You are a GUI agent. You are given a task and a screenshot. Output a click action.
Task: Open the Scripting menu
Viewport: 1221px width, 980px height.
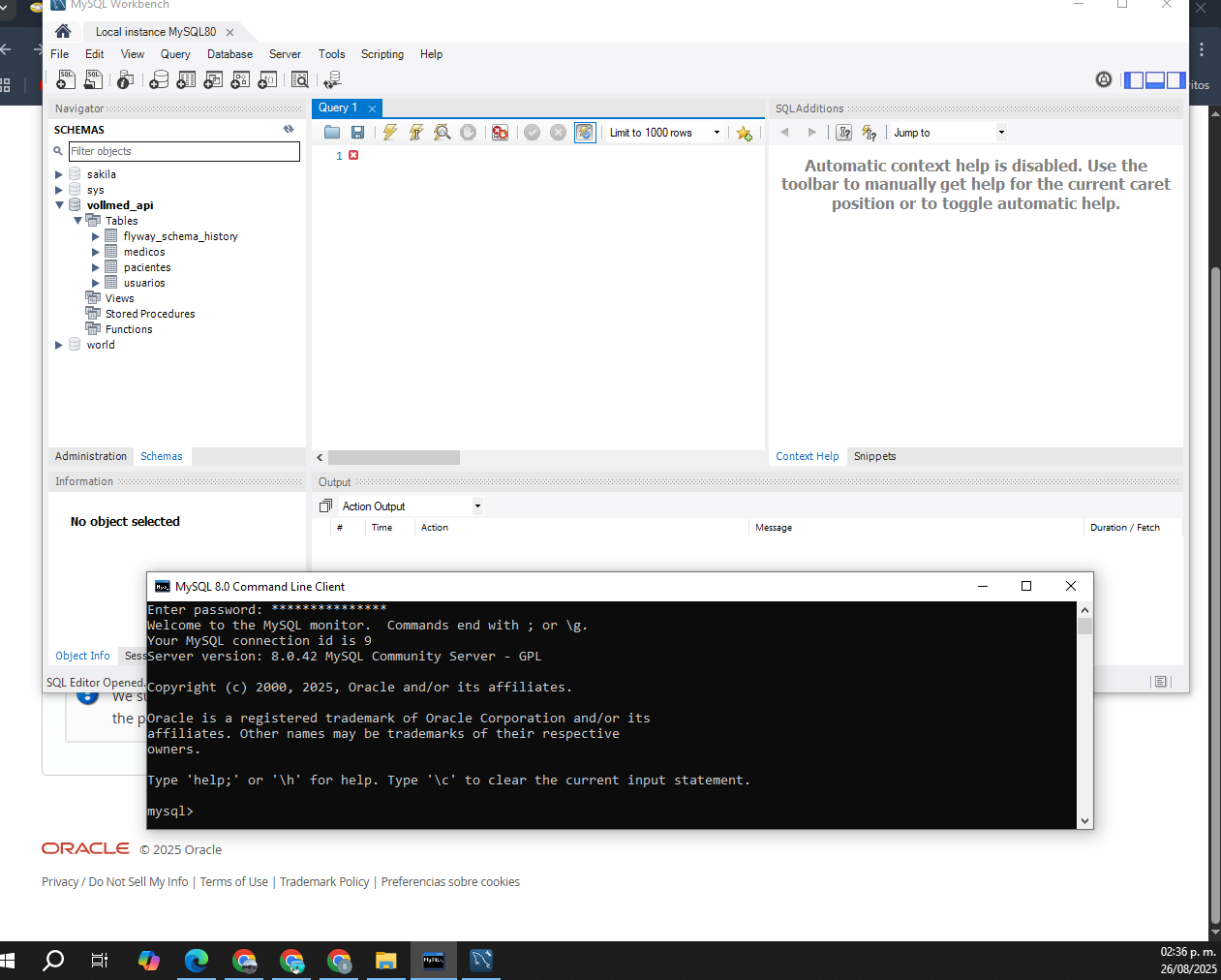382,54
